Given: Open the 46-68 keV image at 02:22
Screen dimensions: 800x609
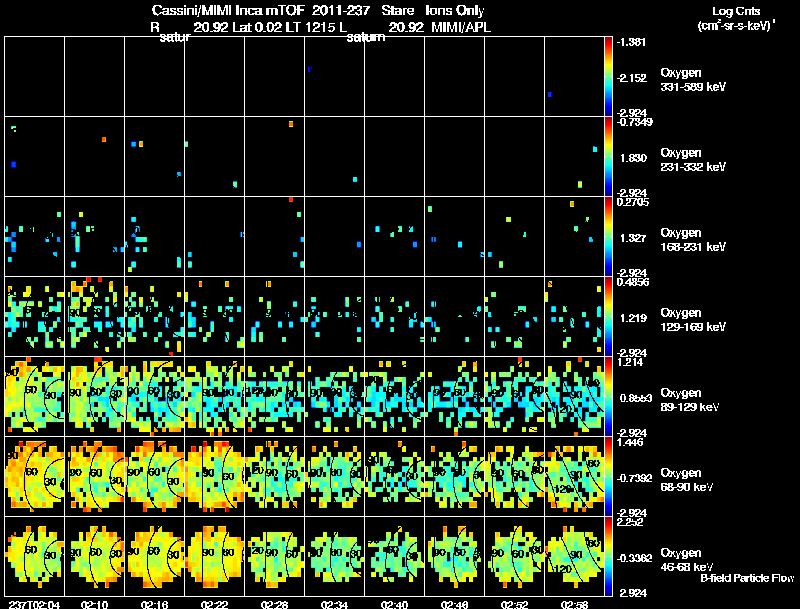Looking at the screenshot, I should pyautogui.click(x=215, y=556).
